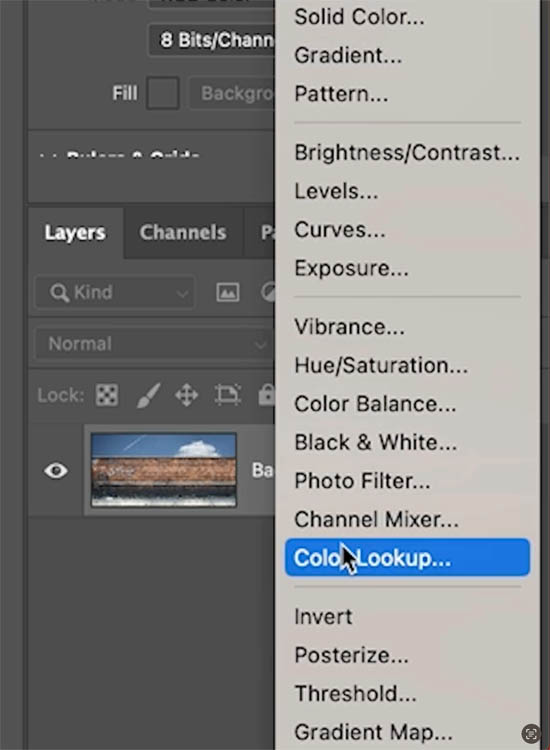Toggle the pixel layer filter icon
550x750 pixels.
pos(228,292)
